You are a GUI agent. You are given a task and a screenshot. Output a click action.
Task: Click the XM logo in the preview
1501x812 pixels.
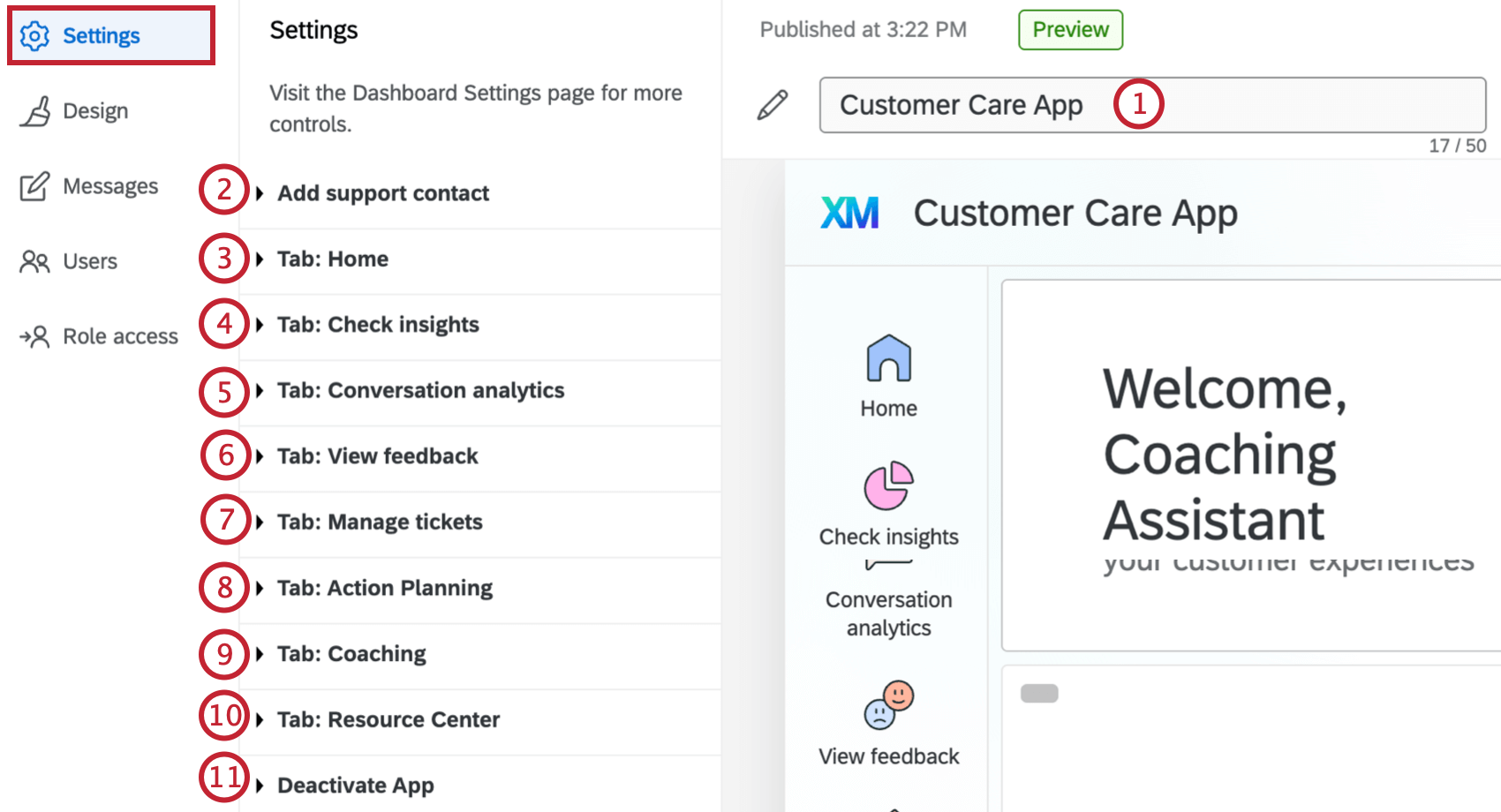pos(850,212)
